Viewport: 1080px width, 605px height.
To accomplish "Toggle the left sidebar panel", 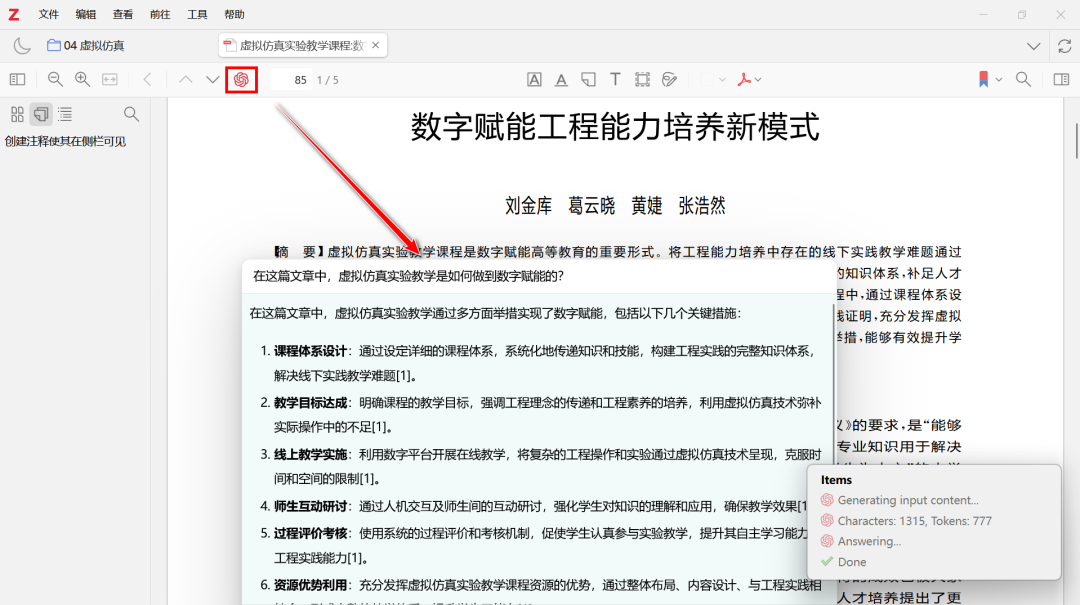I will pos(17,80).
